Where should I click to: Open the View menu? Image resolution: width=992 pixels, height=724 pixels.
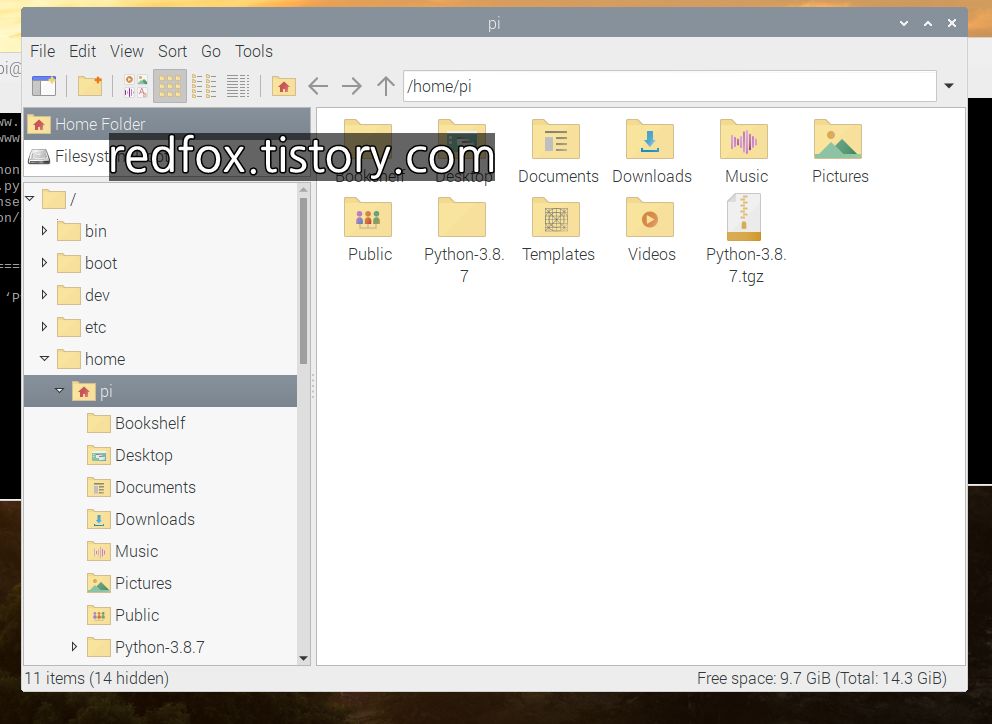(x=127, y=51)
